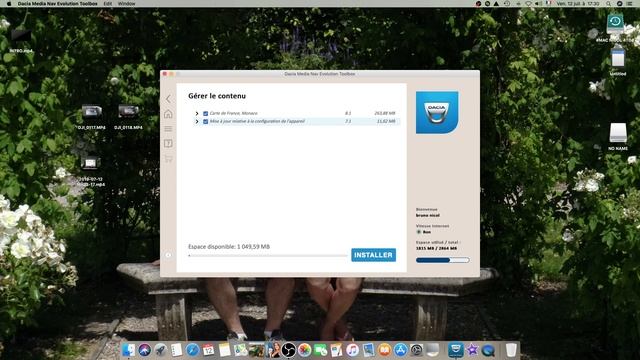Click the volume icon in menu bar
This screenshot has width=640, height=360.
coord(538,3)
